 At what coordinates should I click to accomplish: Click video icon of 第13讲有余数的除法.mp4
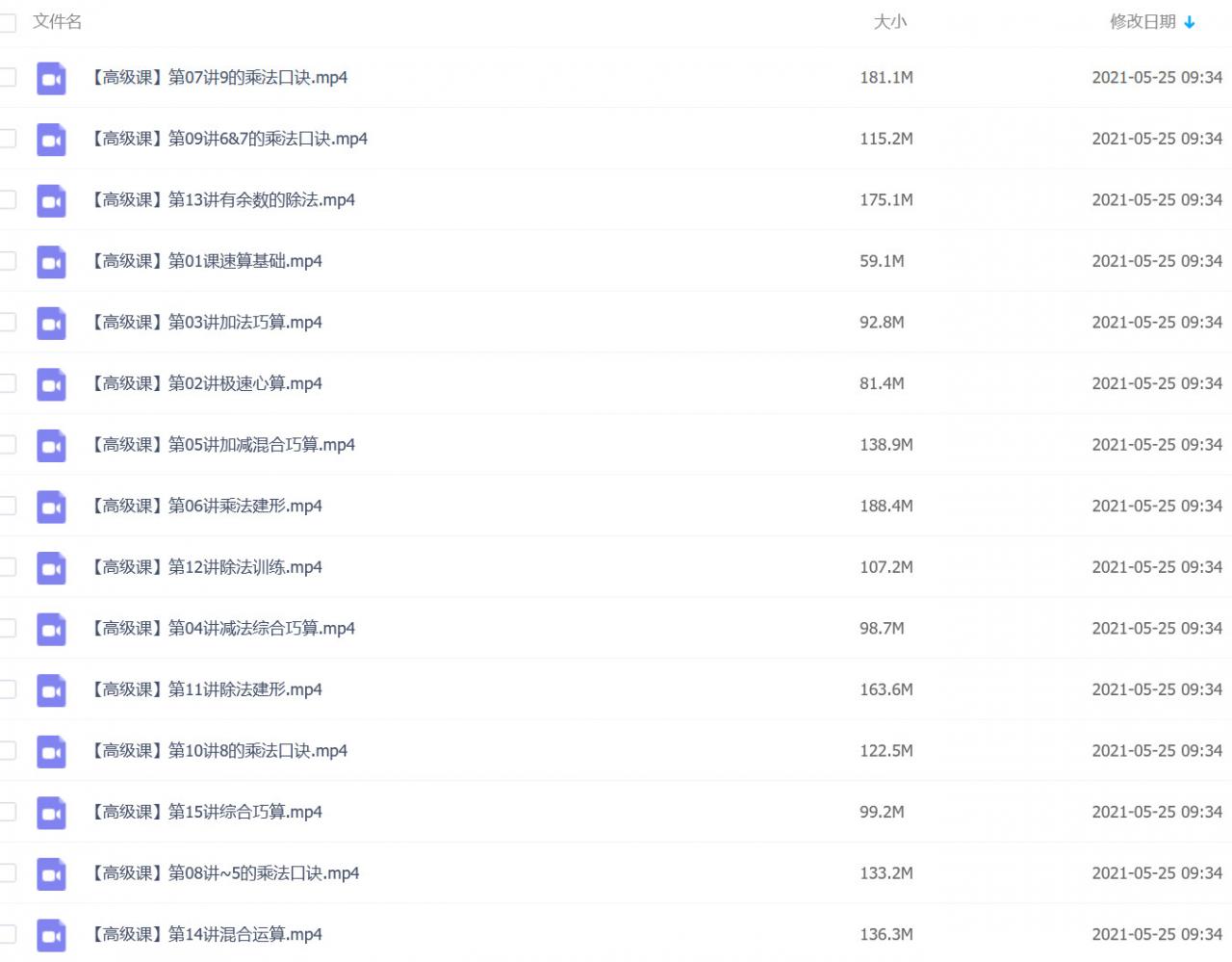[51, 200]
